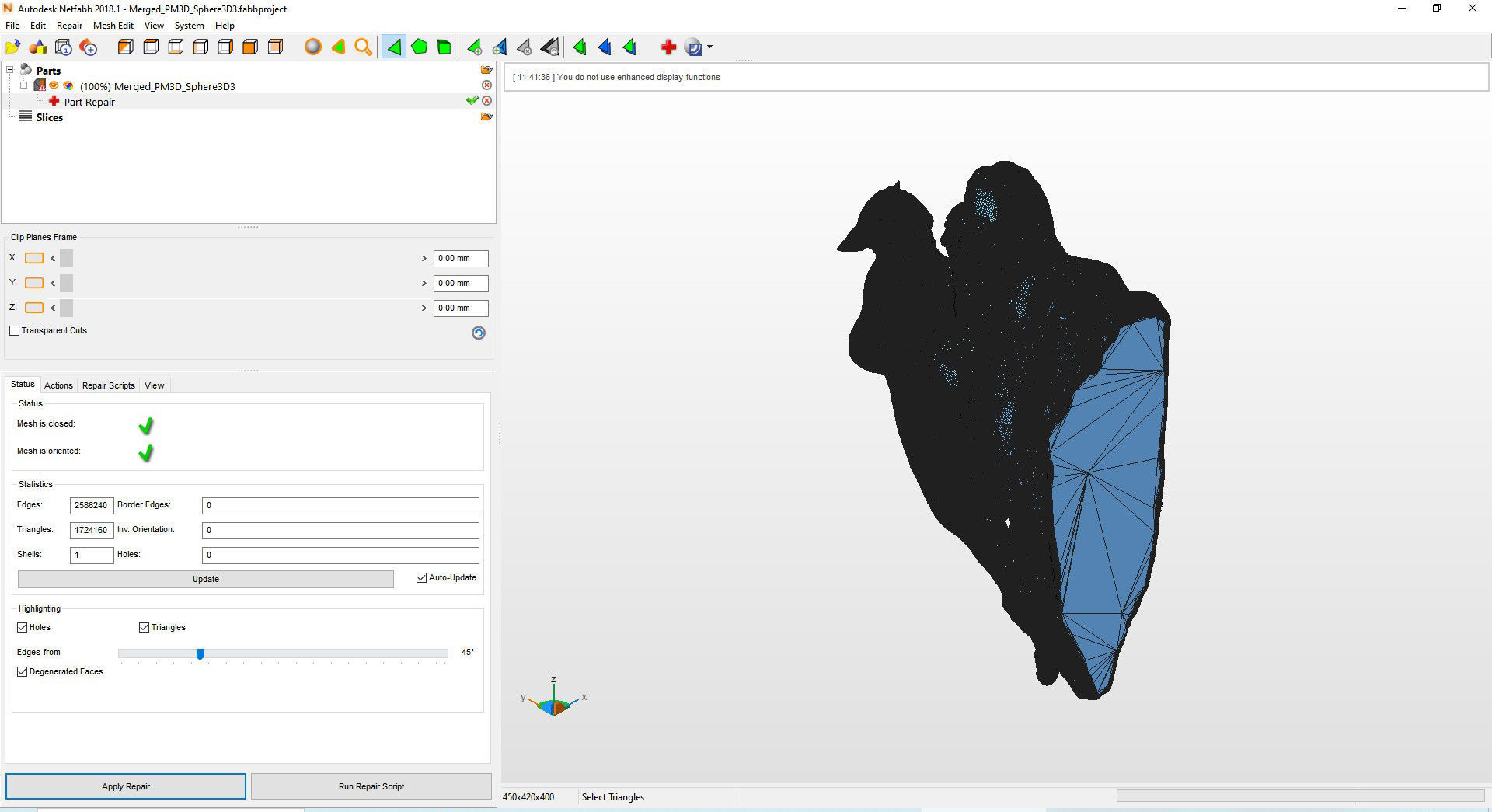Viewport: 1492px width, 812px height.
Task: Select the Part Repair tree item
Action: click(x=89, y=102)
